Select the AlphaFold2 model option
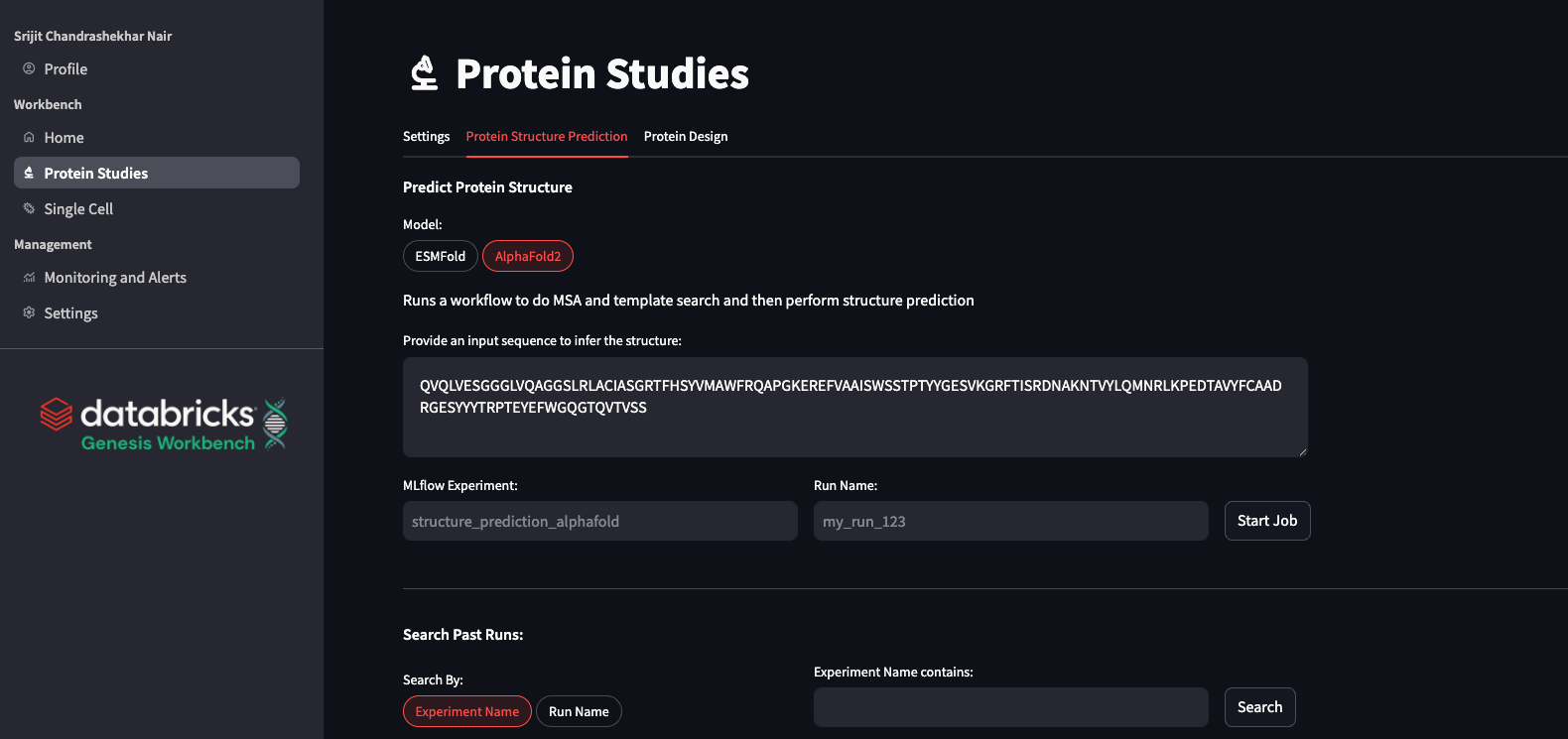 pos(528,256)
